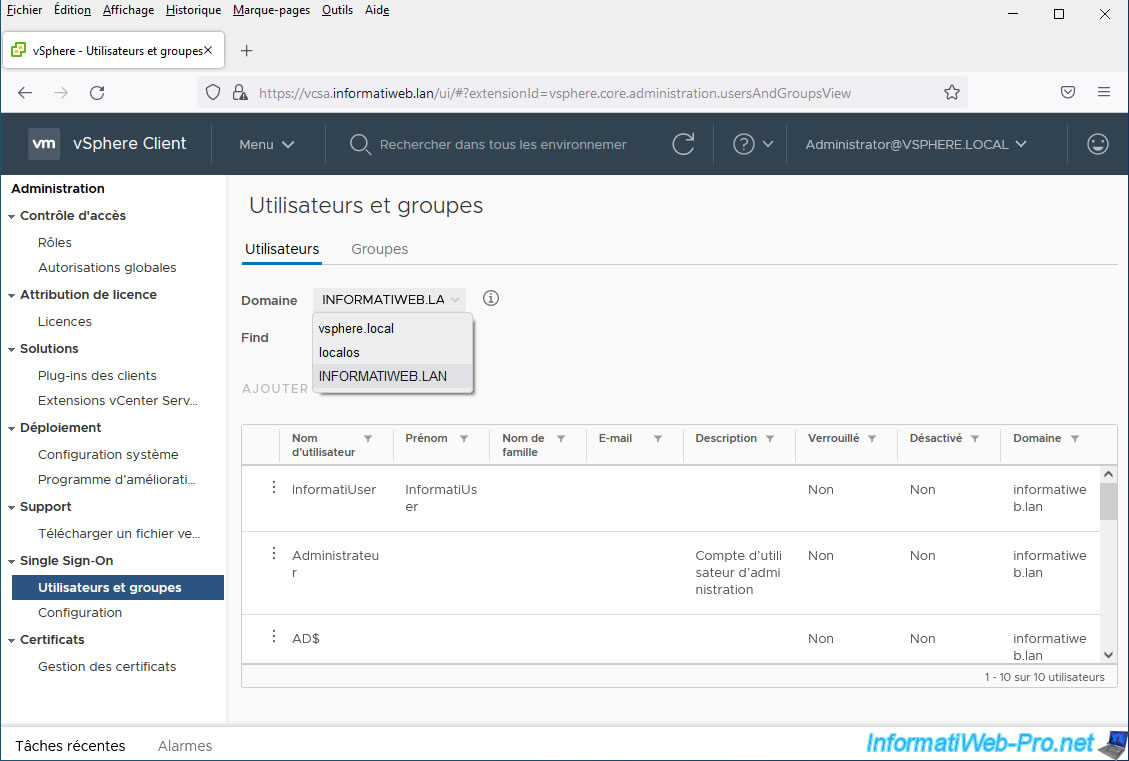Screen dimensions: 1129x761
Task: Open the Historique menu
Action: [194, 10]
